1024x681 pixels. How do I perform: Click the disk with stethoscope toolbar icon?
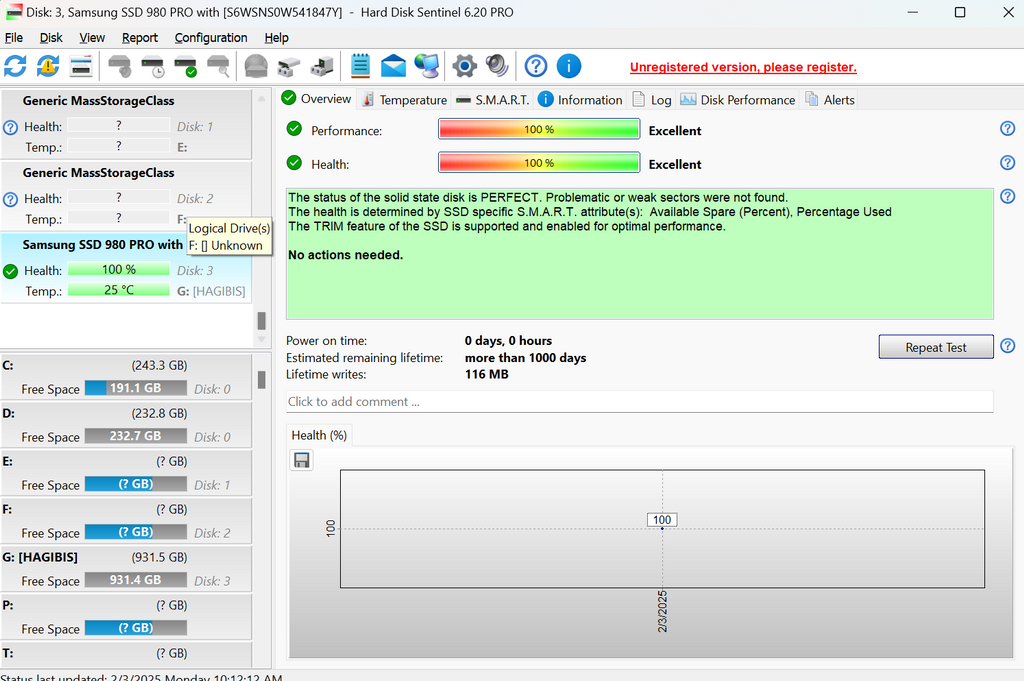point(120,66)
